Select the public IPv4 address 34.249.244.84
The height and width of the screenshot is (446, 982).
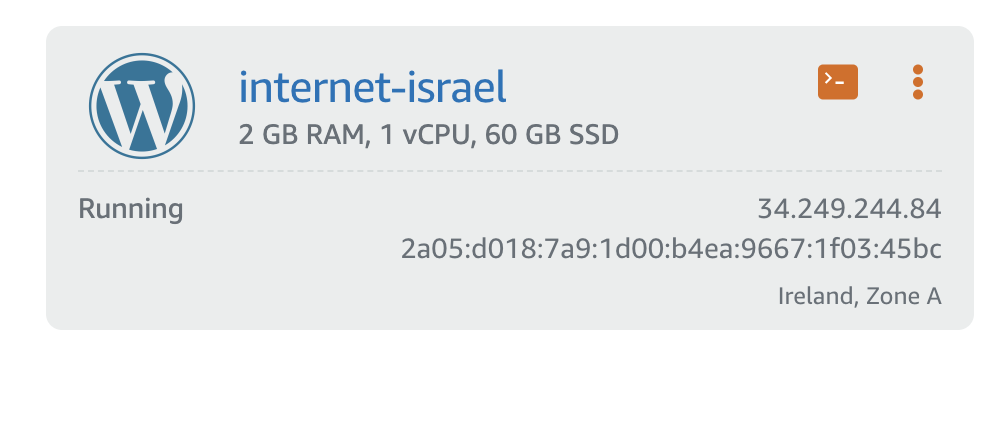tap(849, 209)
